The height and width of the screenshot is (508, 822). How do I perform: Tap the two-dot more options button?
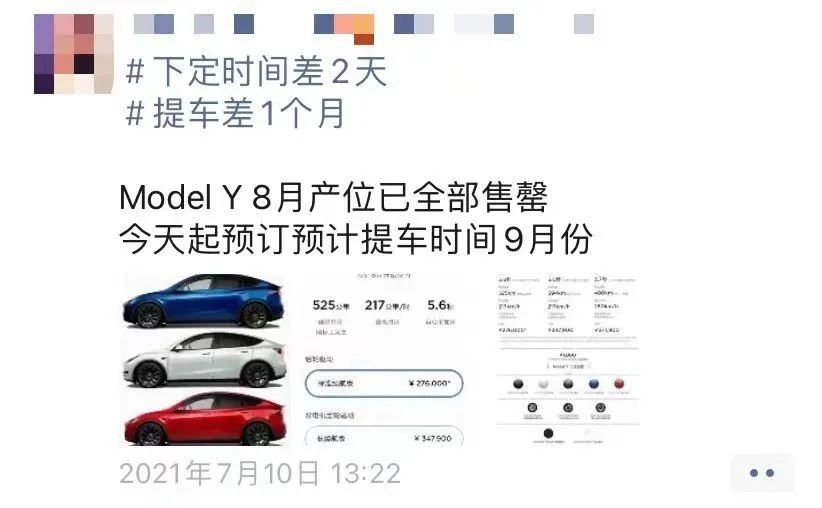click(x=762, y=473)
